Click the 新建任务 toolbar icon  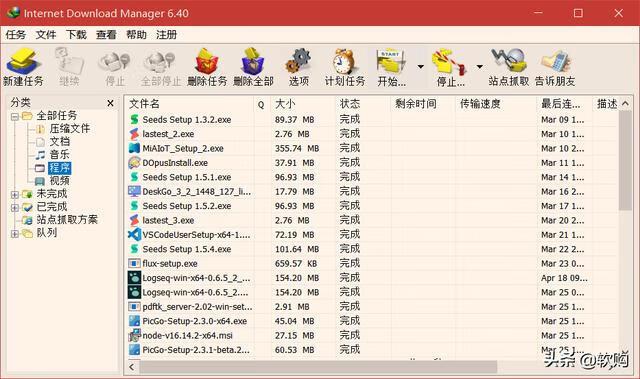pos(23,62)
